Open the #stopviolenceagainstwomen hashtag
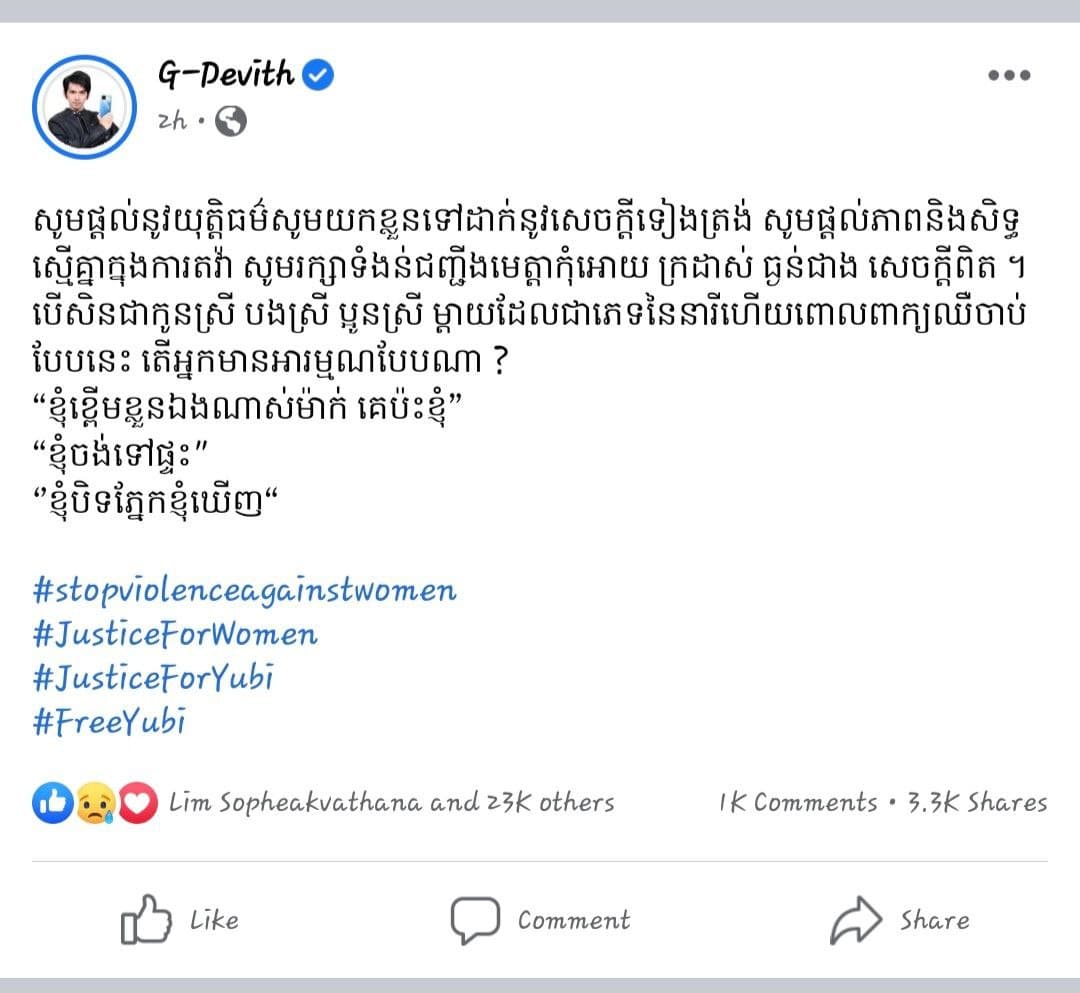 pyautogui.click(x=244, y=590)
